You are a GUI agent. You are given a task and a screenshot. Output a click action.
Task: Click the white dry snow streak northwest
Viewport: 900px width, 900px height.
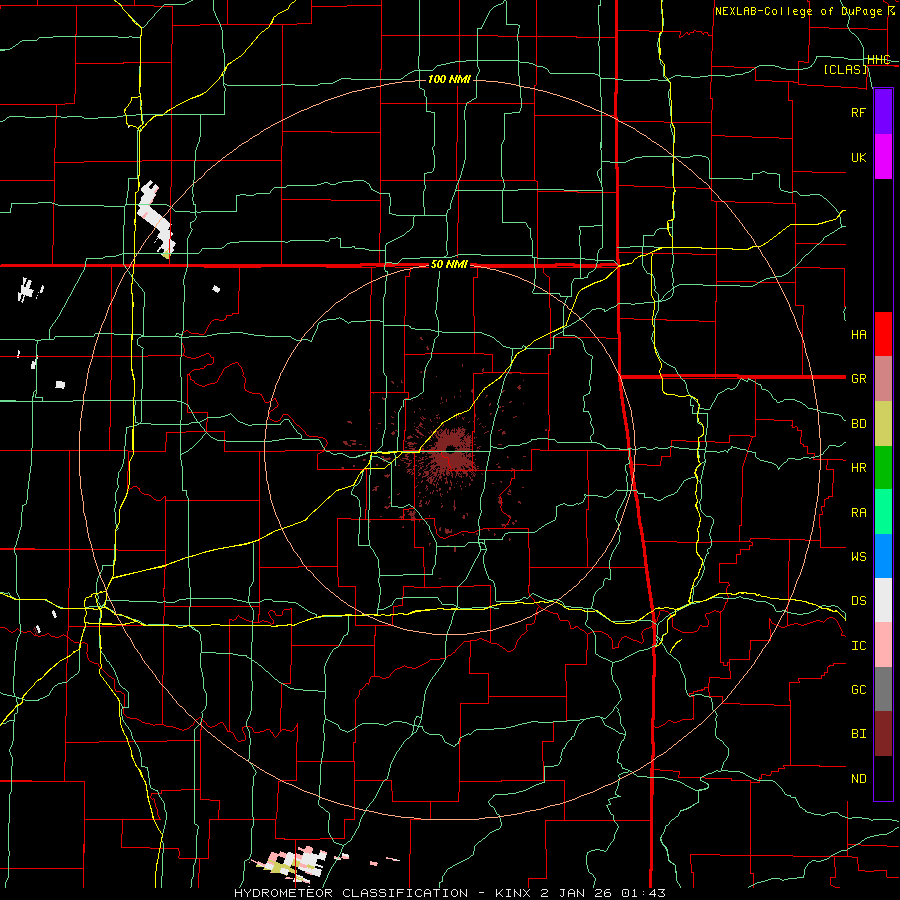[x=155, y=219]
